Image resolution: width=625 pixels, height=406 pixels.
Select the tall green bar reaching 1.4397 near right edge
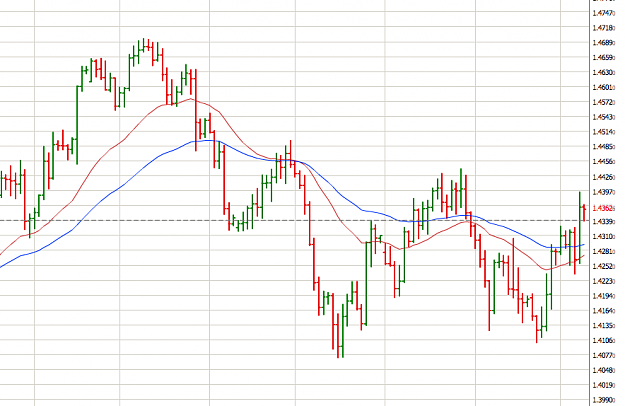[580, 227]
